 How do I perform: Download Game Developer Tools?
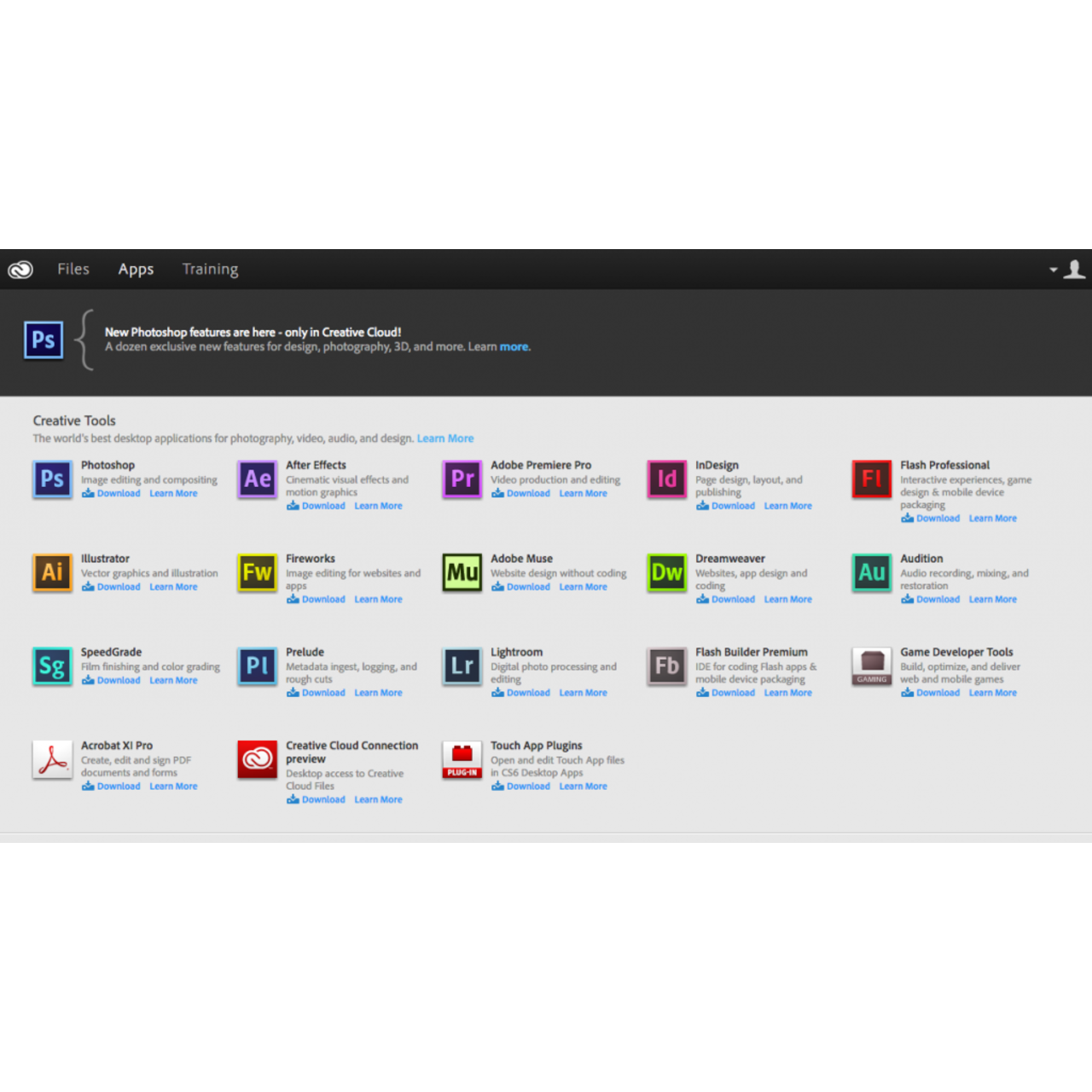click(930, 693)
